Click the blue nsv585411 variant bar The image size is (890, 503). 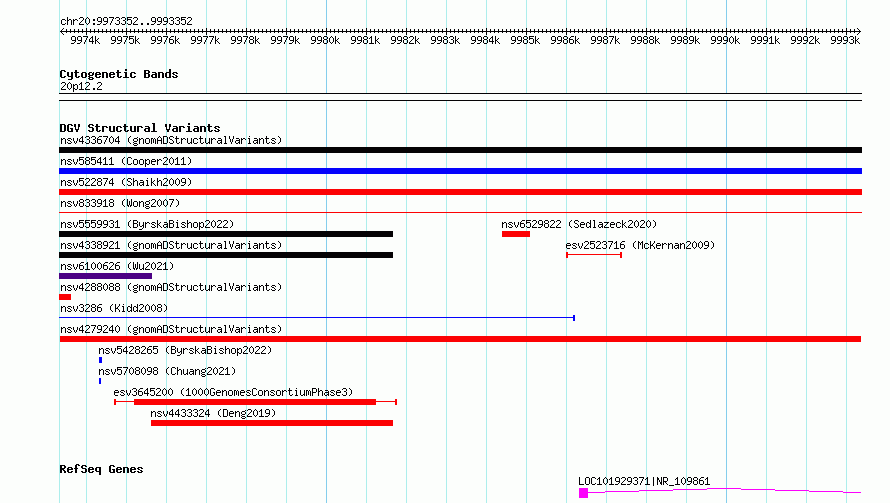[x=460, y=171]
